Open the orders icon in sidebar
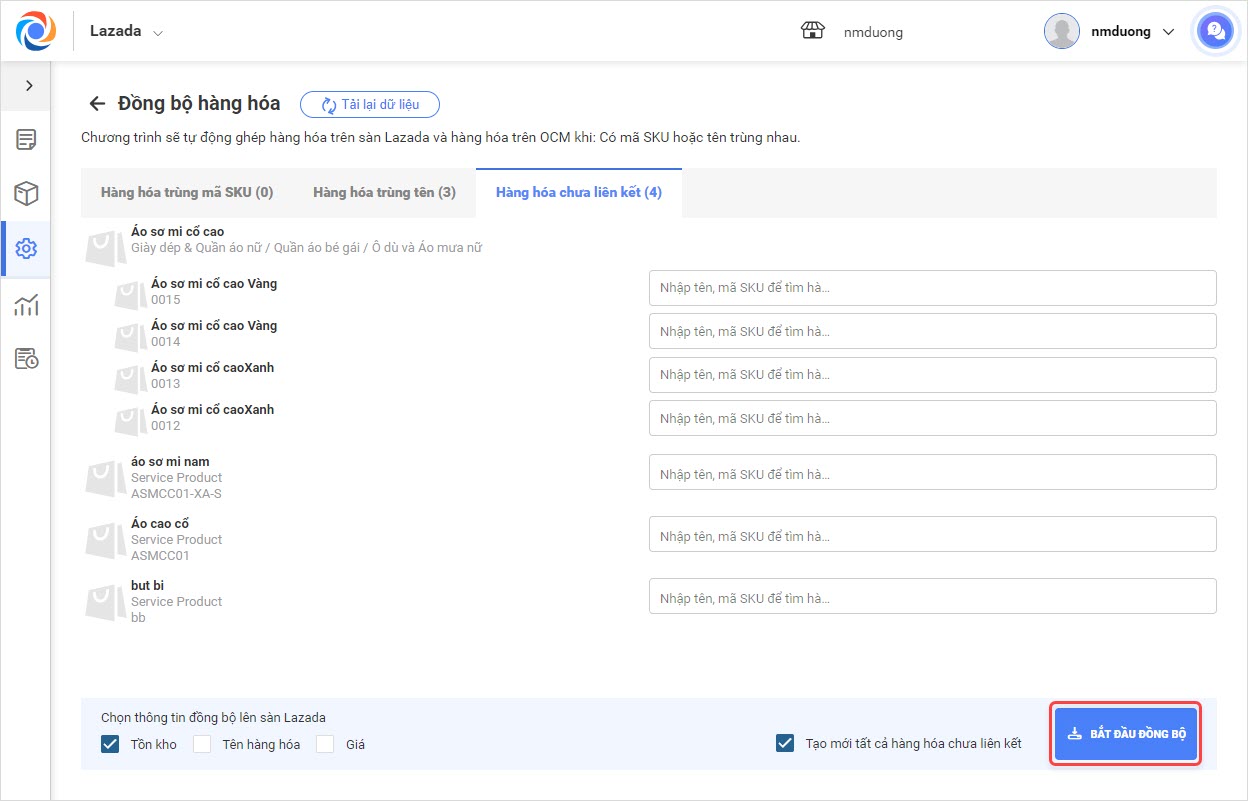The image size is (1248, 801). click(26, 140)
